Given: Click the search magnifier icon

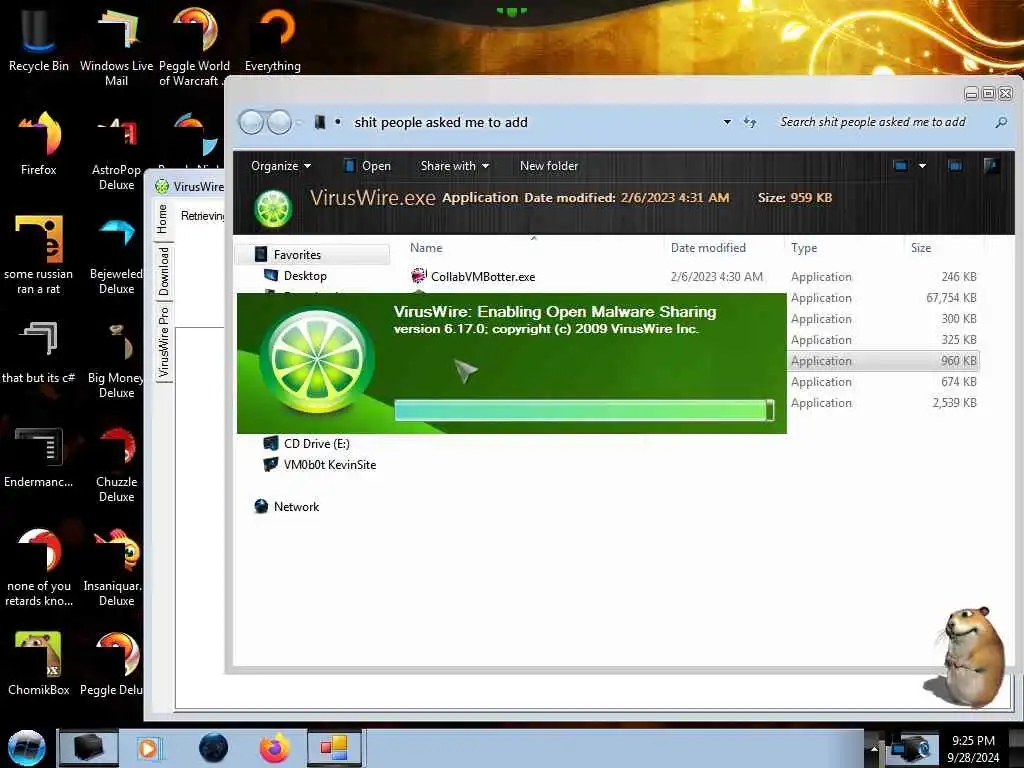Looking at the screenshot, I should [x=1000, y=122].
